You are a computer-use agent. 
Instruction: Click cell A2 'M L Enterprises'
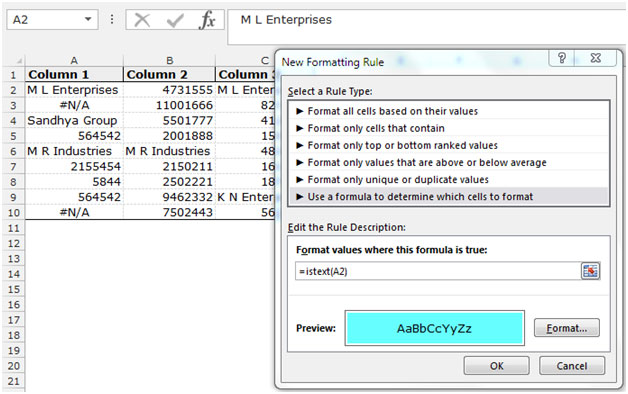74,90
